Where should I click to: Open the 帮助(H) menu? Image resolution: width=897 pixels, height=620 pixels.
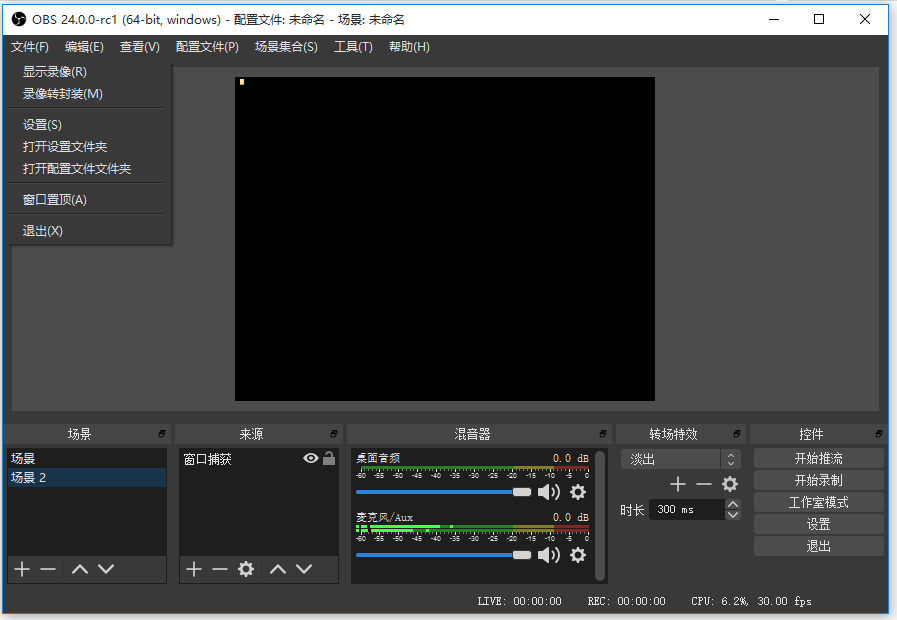(409, 46)
